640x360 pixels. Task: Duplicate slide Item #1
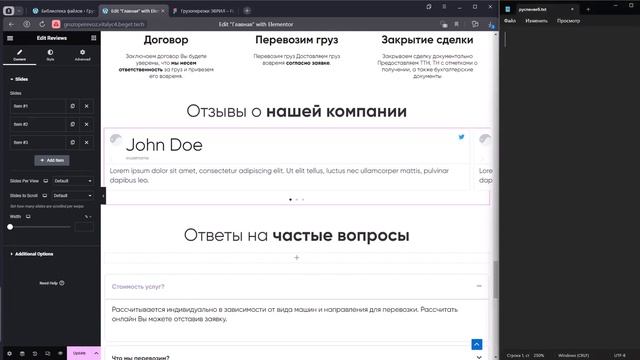tap(73, 106)
